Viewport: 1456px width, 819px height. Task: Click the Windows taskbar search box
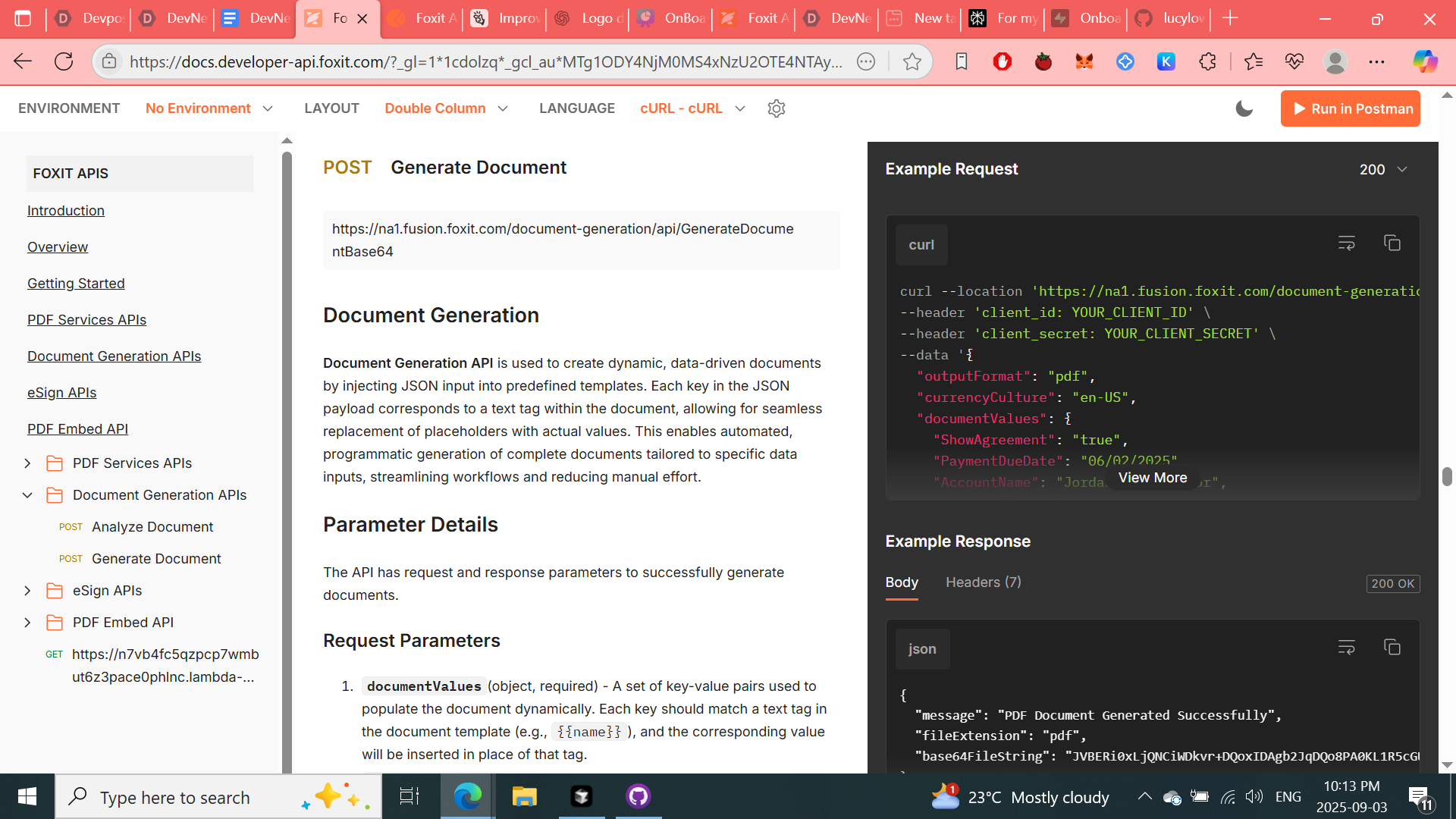point(174,797)
